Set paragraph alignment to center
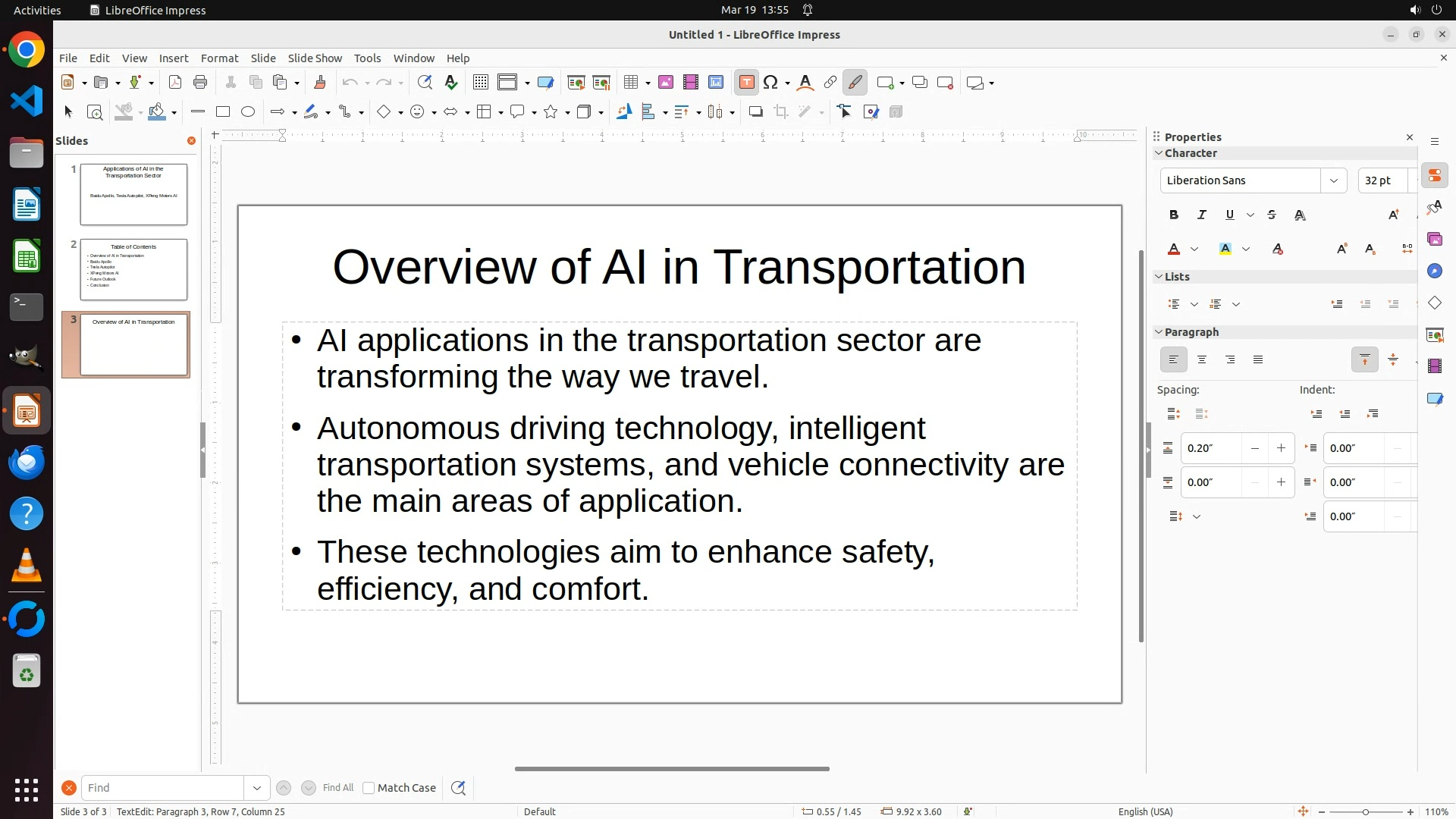The image size is (1456, 819). pyautogui.click(x=1201, y=360)
